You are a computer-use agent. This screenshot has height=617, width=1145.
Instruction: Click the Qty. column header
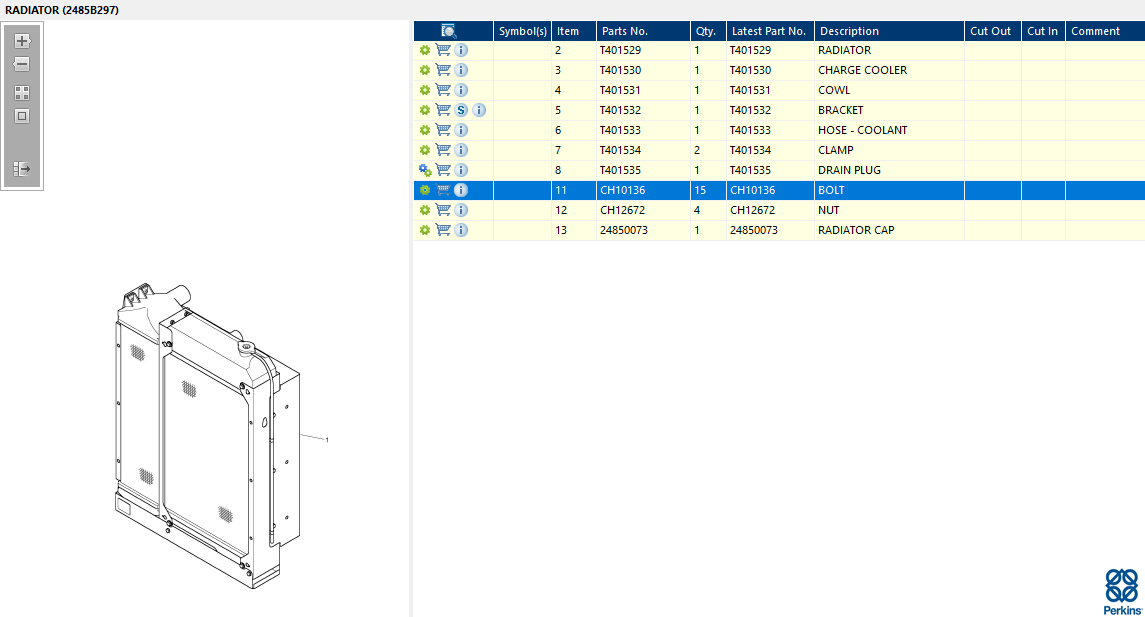tap(706, 31)
